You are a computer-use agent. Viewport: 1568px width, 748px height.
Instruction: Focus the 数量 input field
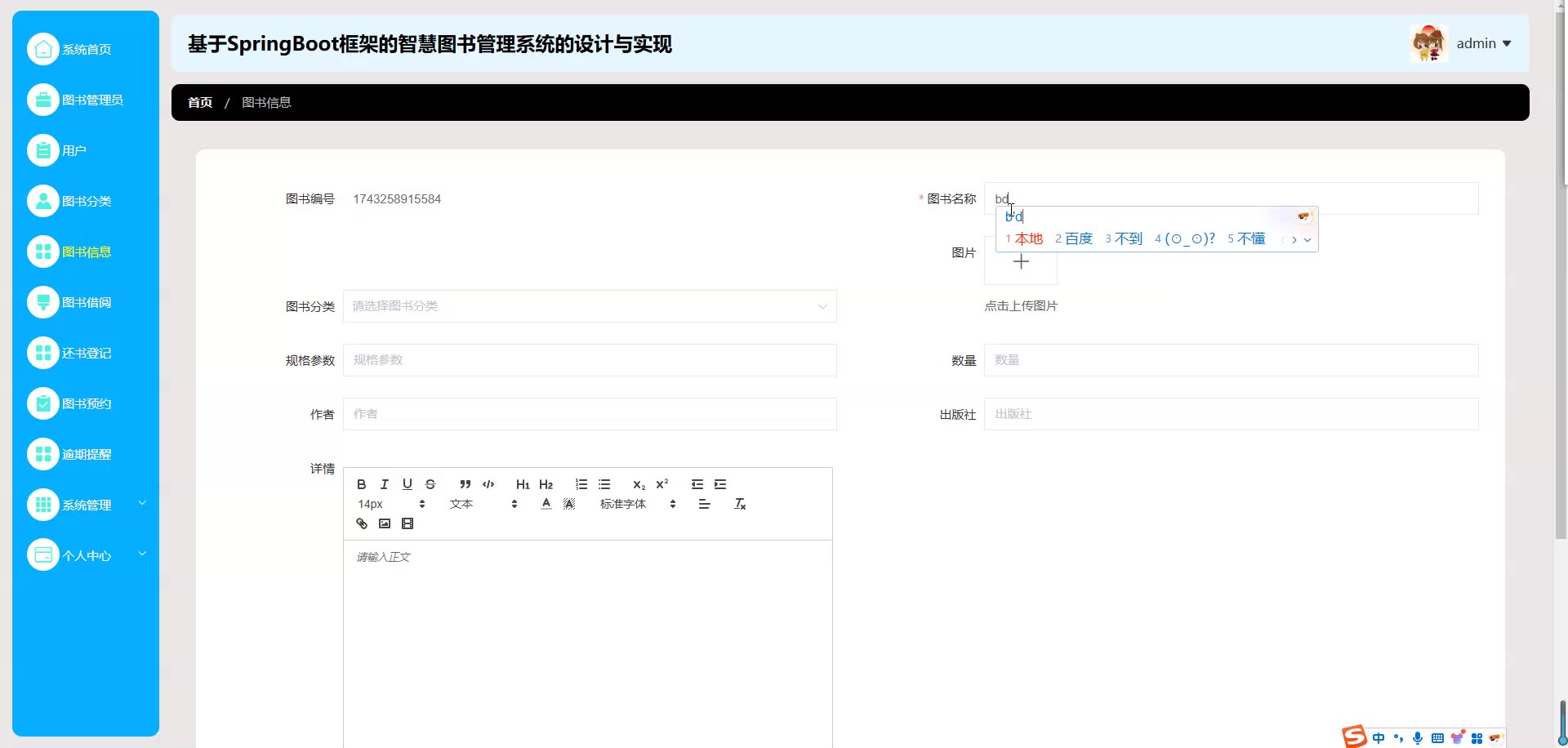[1231, 360]
